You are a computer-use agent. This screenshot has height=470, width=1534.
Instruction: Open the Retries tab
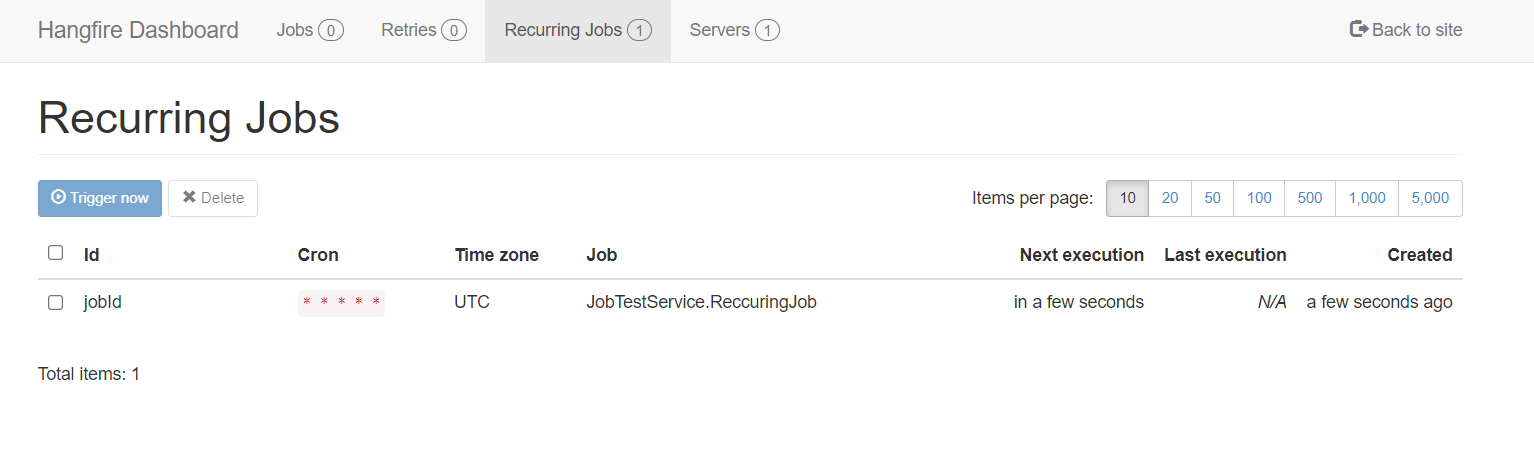(x=424, y=30)
